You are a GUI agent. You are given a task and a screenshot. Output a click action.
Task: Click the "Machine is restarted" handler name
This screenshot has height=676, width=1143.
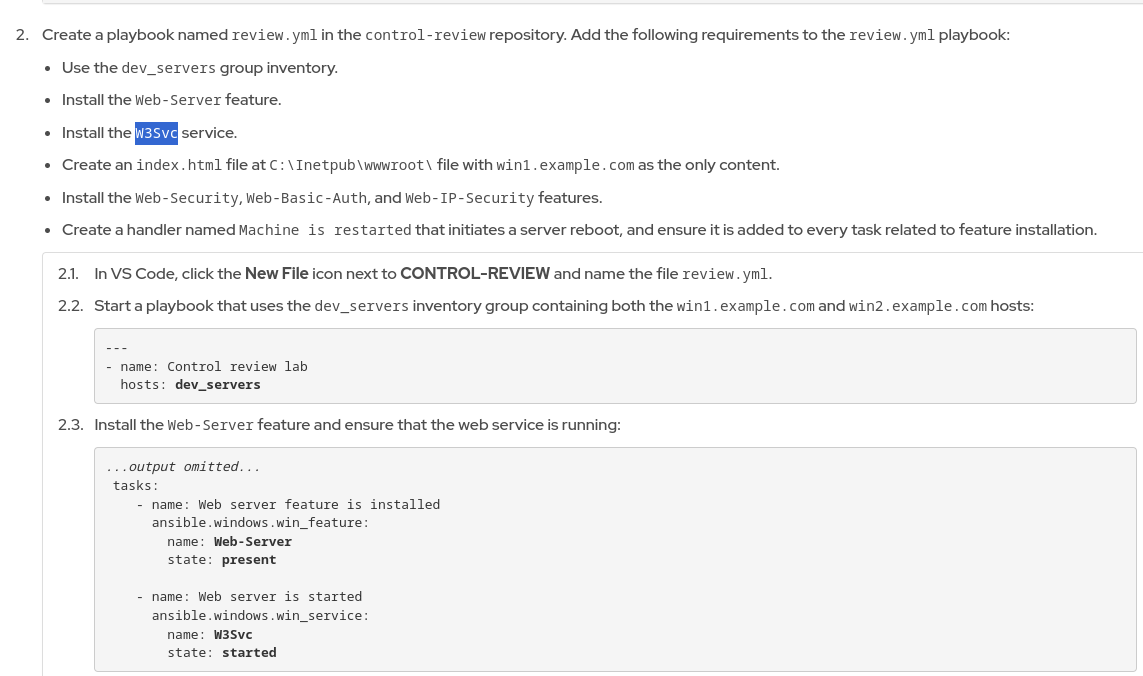(x=325, y=230)
